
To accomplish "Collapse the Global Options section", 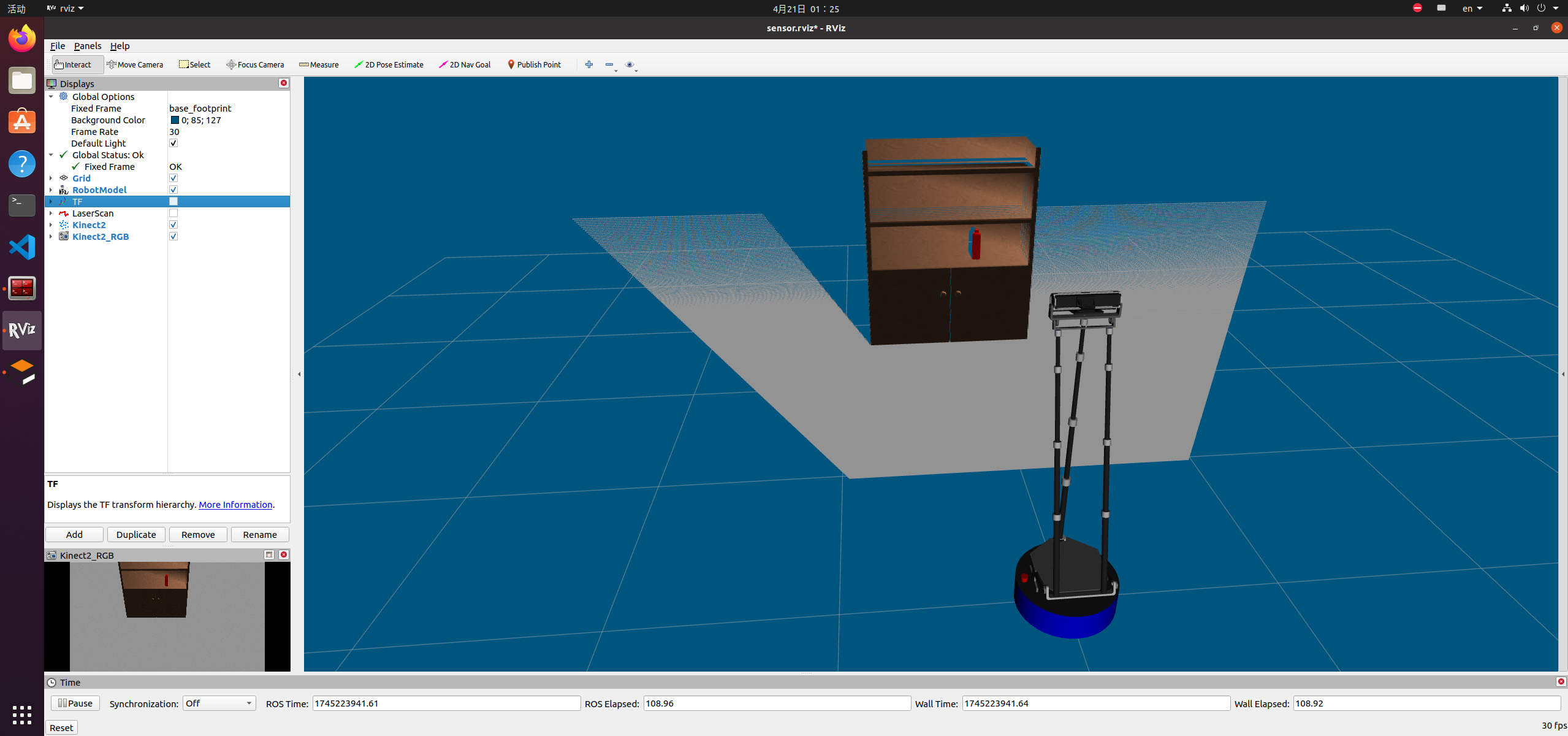I will (51, 97).
